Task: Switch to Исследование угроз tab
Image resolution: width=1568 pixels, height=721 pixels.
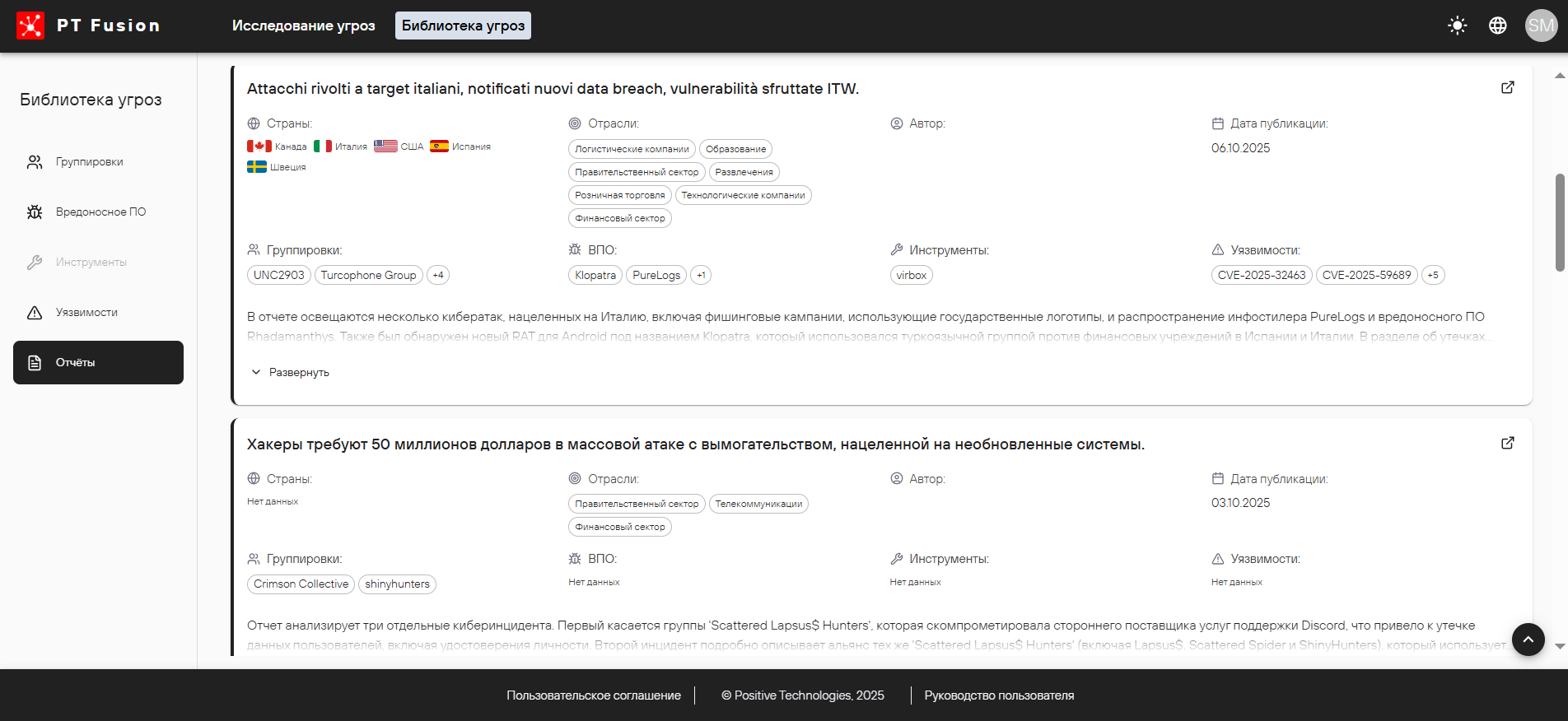Action: (x=303, y=26)
